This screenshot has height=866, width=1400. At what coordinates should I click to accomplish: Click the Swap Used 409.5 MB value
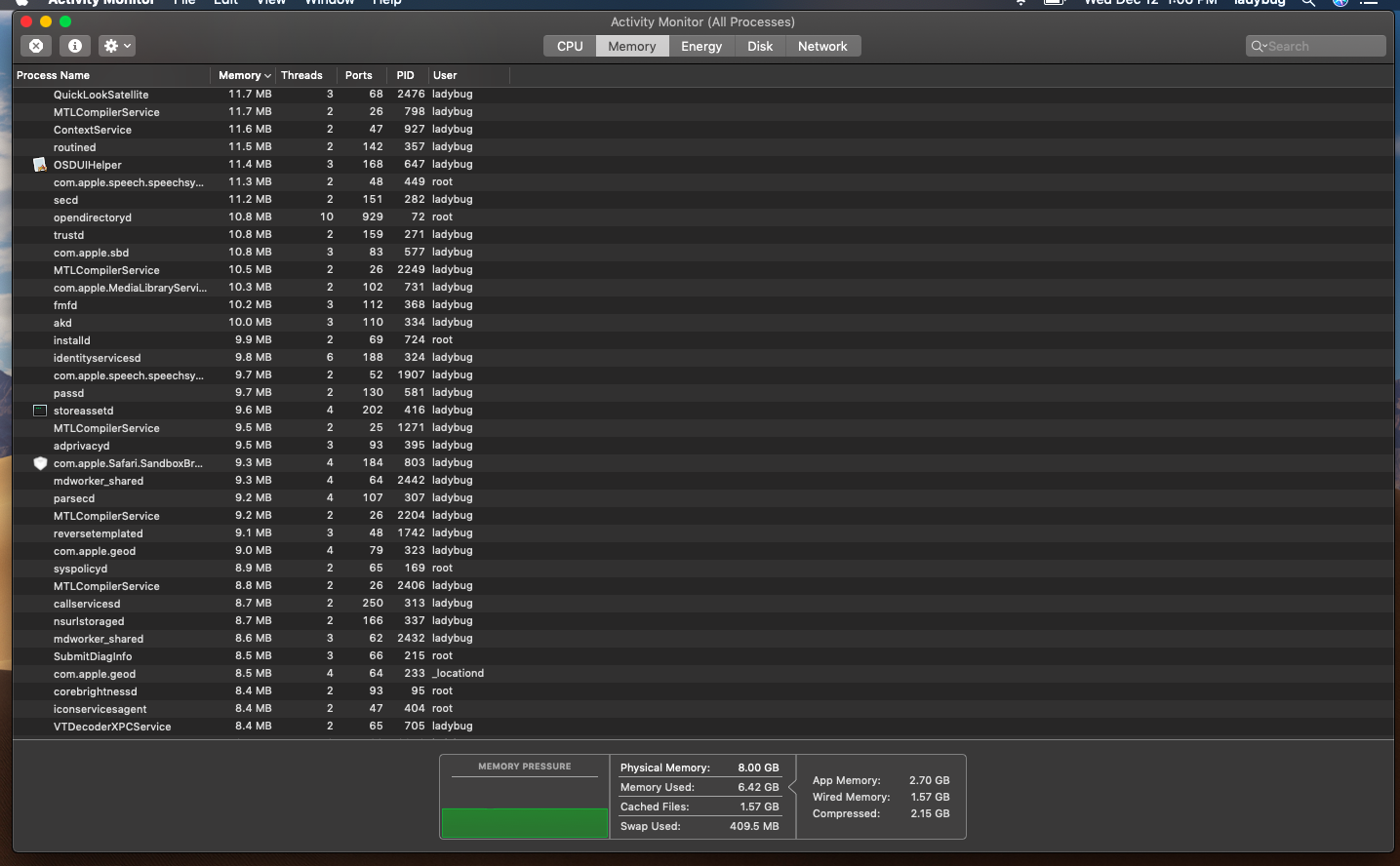pos(754,826)
